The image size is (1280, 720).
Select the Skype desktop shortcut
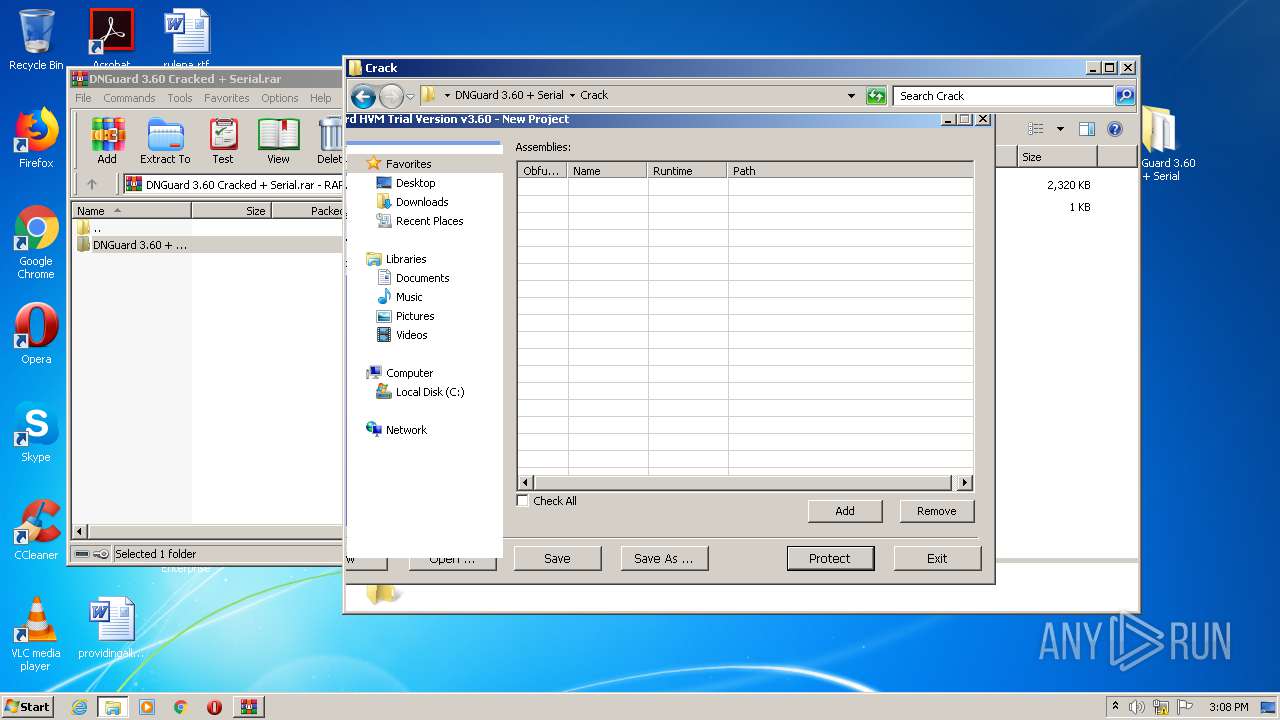click(x=36, y=432)
